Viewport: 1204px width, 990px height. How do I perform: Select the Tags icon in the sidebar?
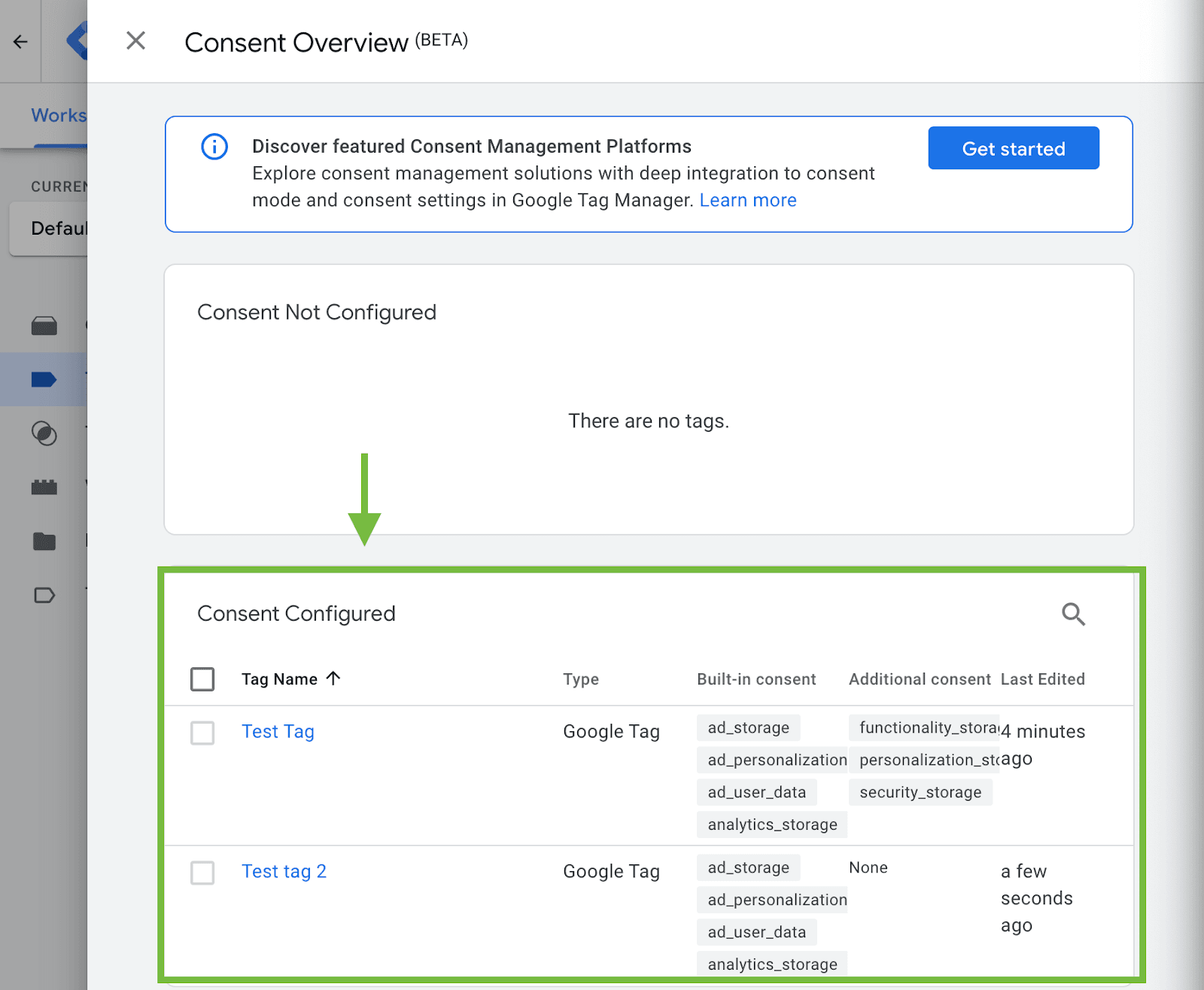[44, 380]
